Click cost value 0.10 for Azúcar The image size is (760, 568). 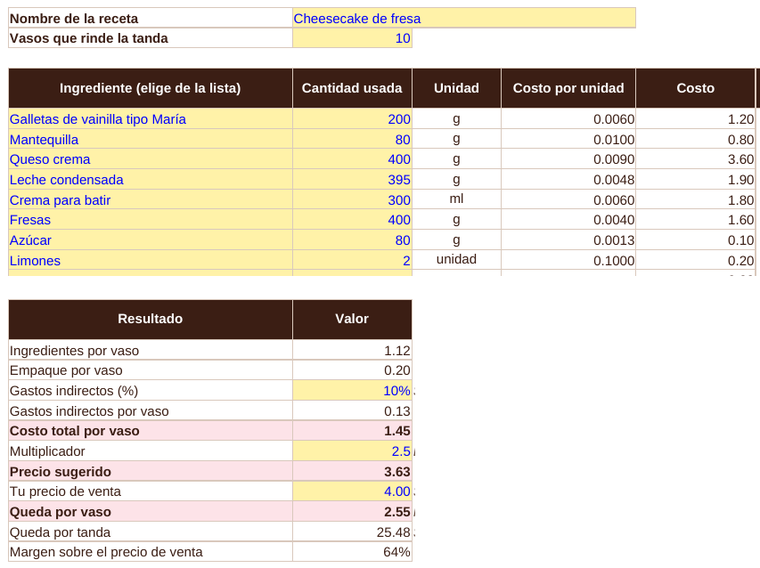pyautogui.click(x=696, y=240)
